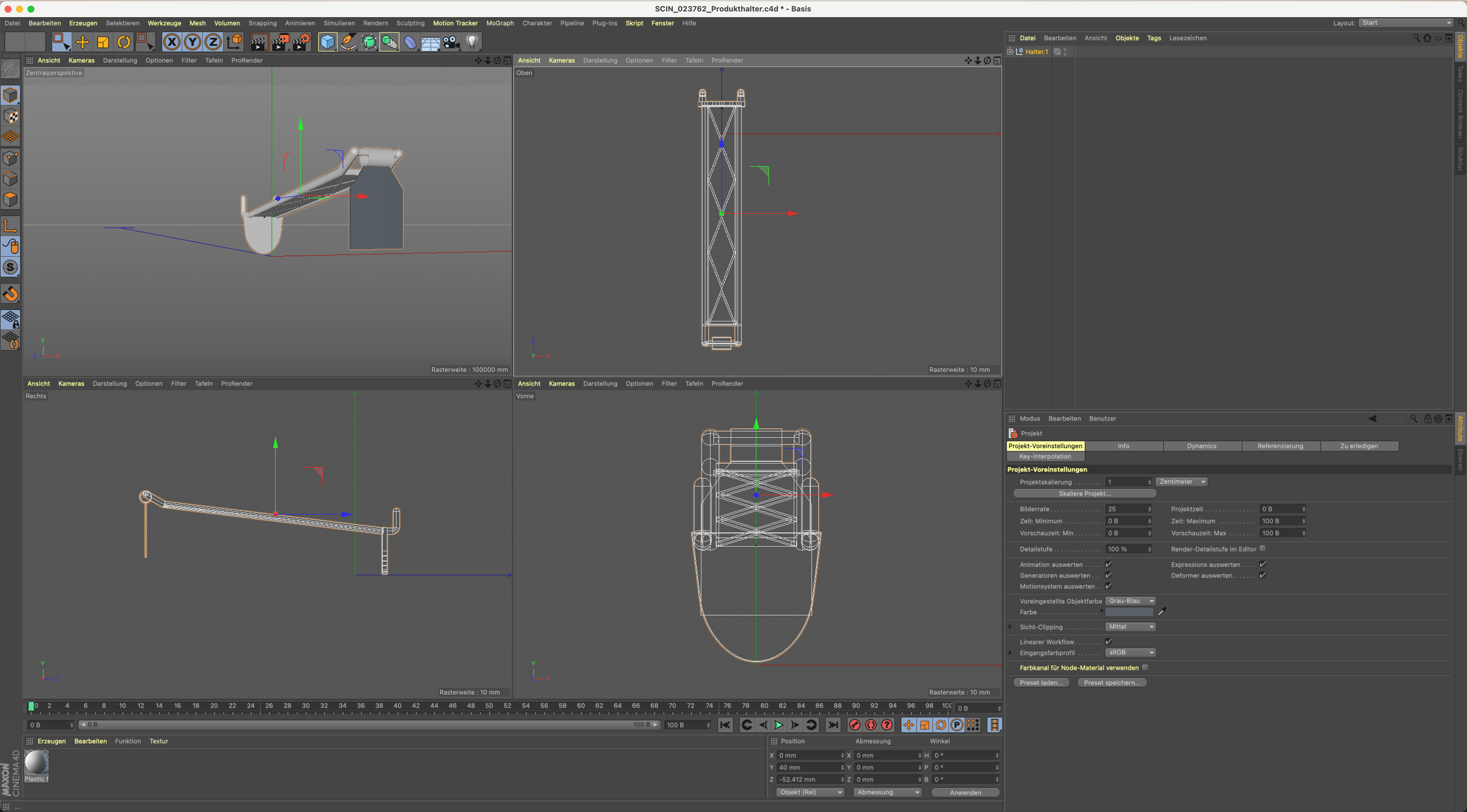This screenshot has width=1467, height=812.
Task: Click the Farbe color swatch
Action: point(1129,612)
